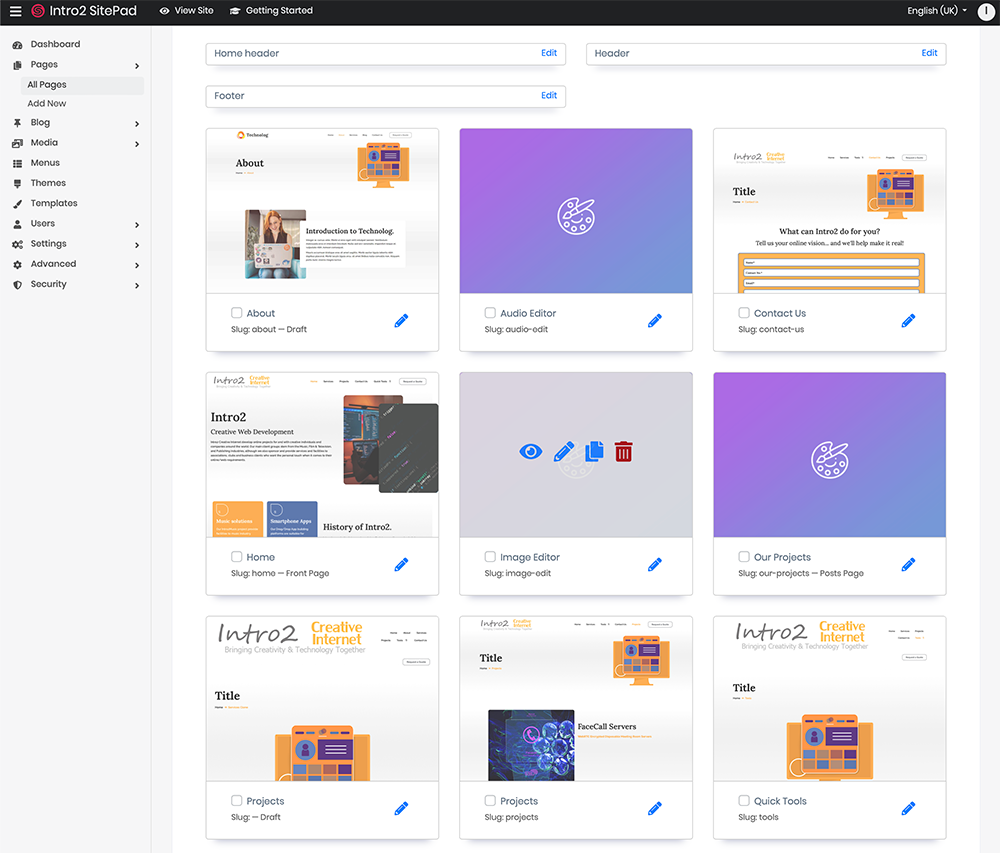Click pencil edit icon for Quick Tools page
1000x853 pixels.
tap(908, 809)
